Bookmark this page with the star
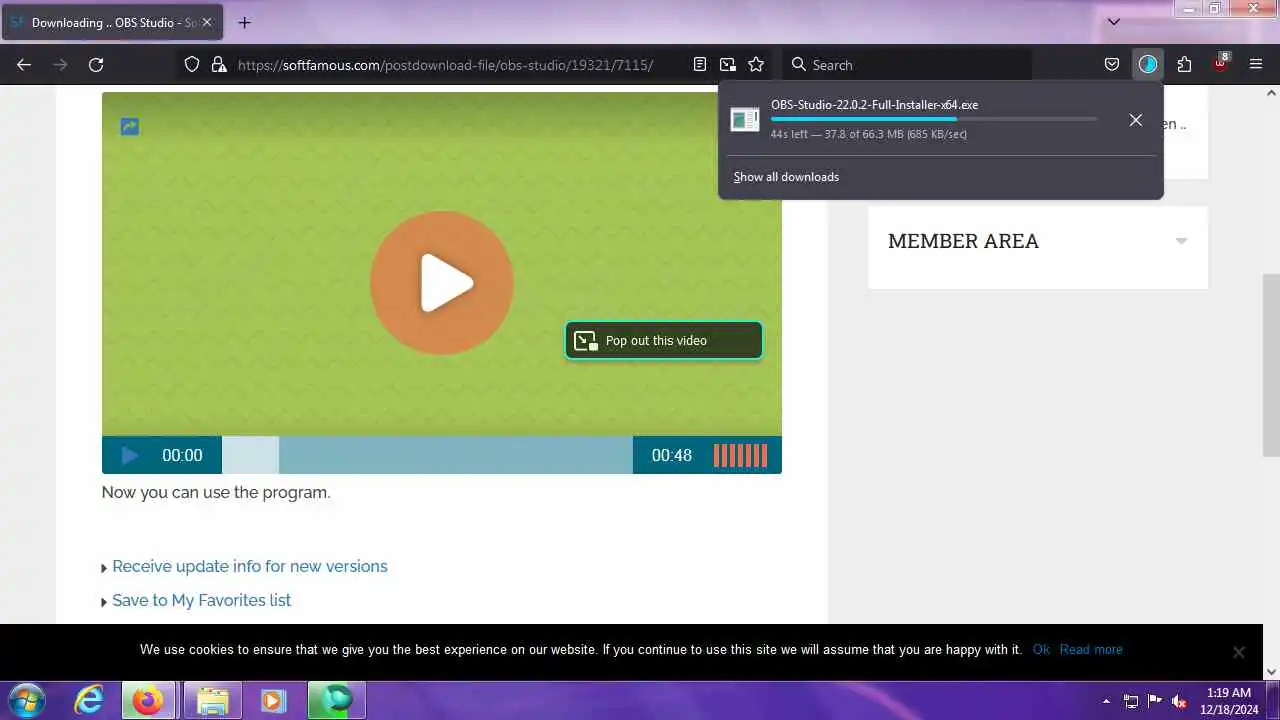The width and height of the screenshot is (1280, 720). click(756, 64)
